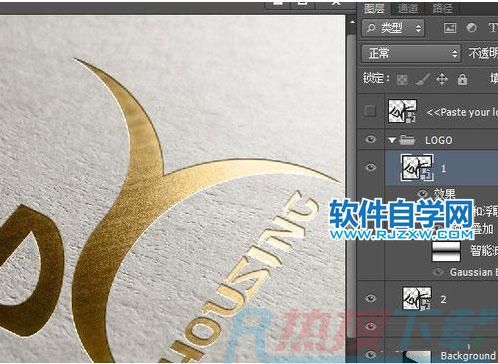Lock transparent pixels checkerboard icon
Screen dimensions: 498x364
tap(402, 80)
